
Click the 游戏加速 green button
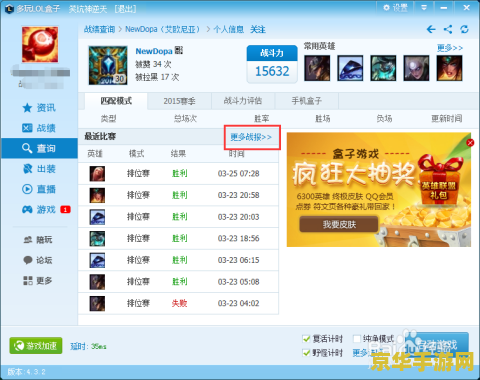pos(36,346)
